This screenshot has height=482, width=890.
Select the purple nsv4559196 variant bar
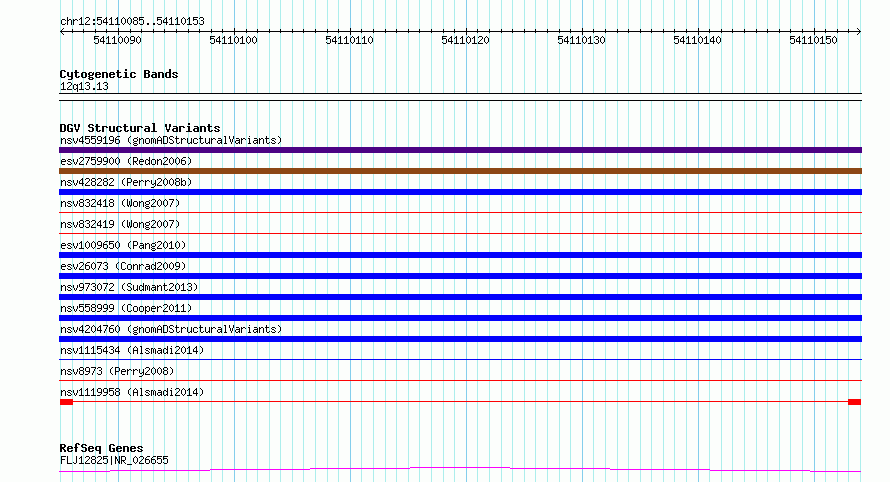tap(460, 150)
